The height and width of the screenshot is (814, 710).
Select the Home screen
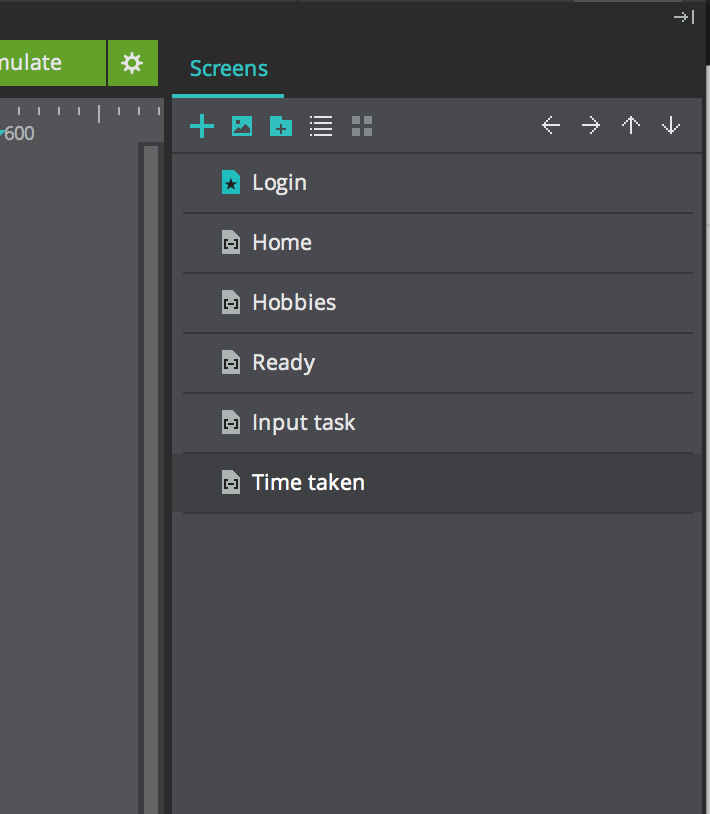[x=281, y=243]
